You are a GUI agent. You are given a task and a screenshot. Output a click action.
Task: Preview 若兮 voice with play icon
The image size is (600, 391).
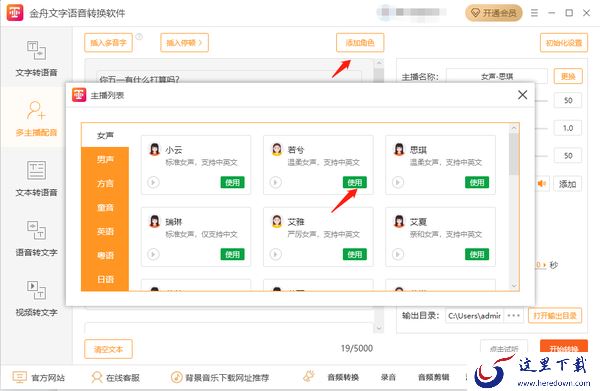(x=276, y=182)
